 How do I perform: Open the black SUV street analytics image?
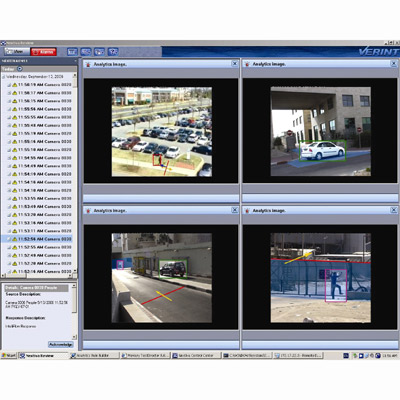point(162,278)
